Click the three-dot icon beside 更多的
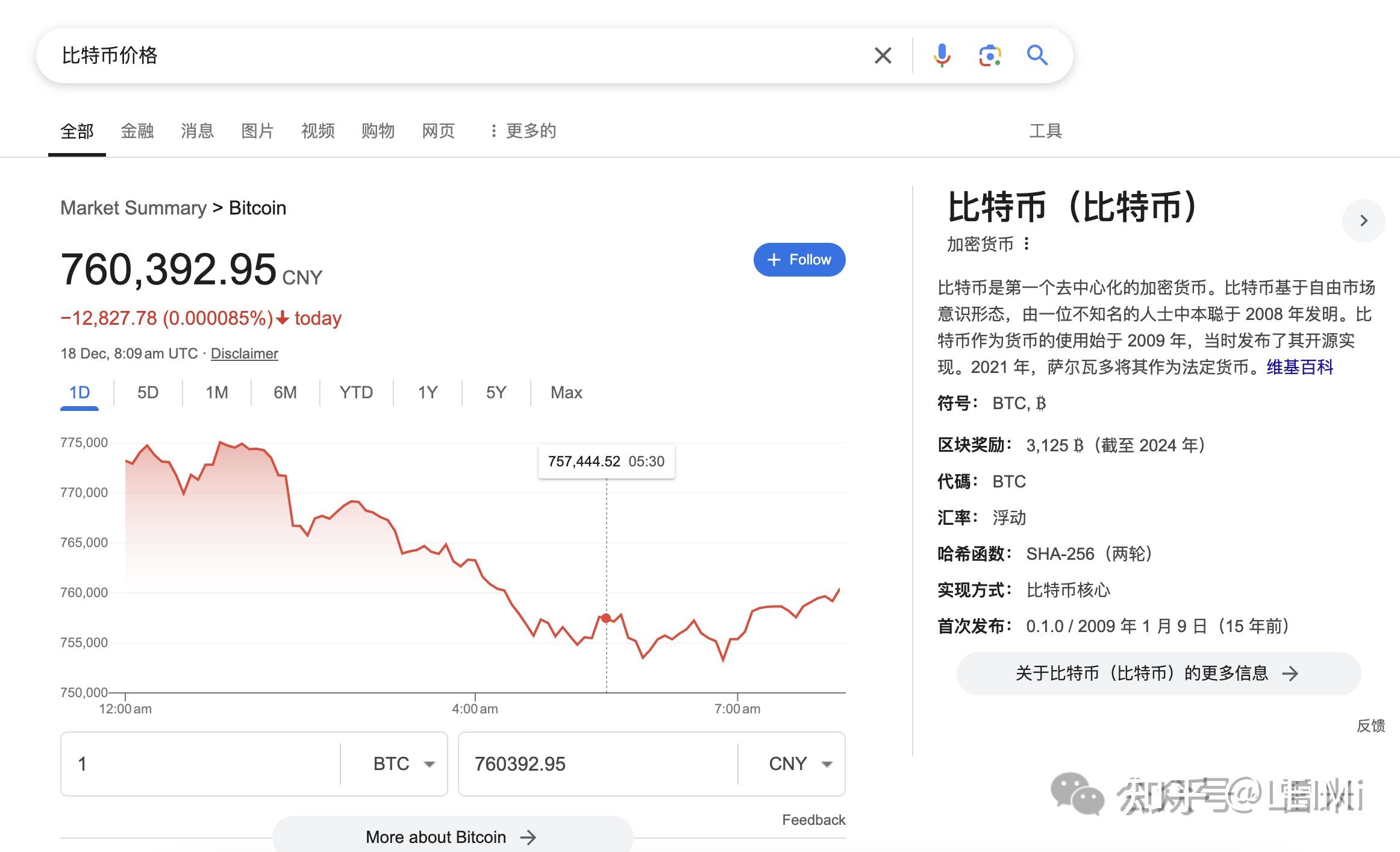1400x852 pixels. tap(493, 131)
